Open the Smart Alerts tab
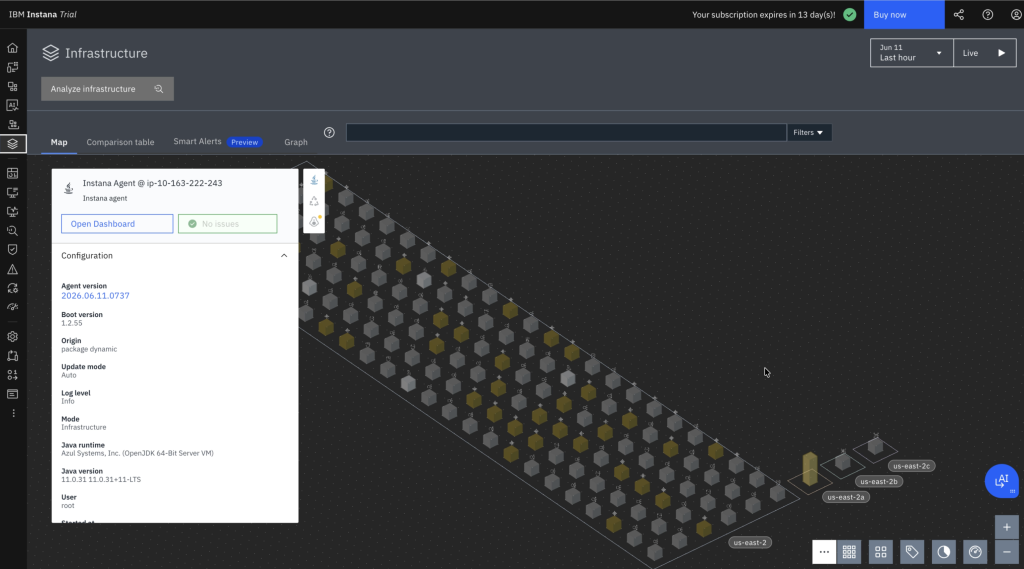 click(x=197, y=141)
